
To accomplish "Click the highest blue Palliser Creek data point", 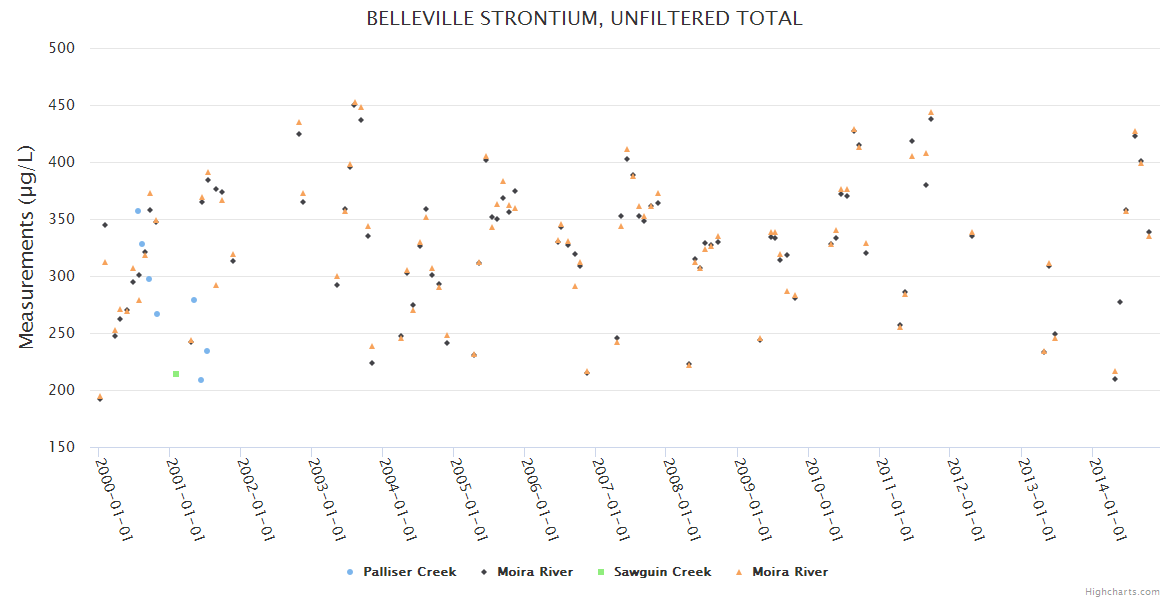I will point(138,211).
